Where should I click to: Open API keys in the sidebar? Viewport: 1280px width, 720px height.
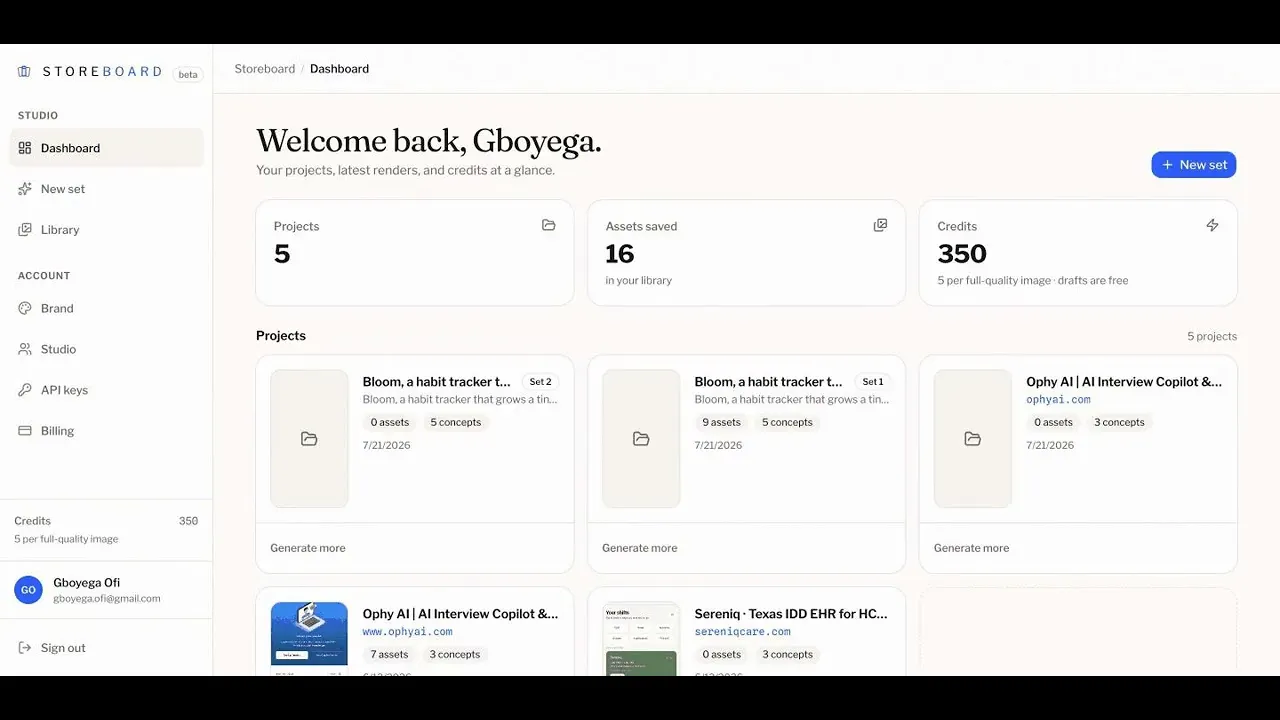click(106, 390)
